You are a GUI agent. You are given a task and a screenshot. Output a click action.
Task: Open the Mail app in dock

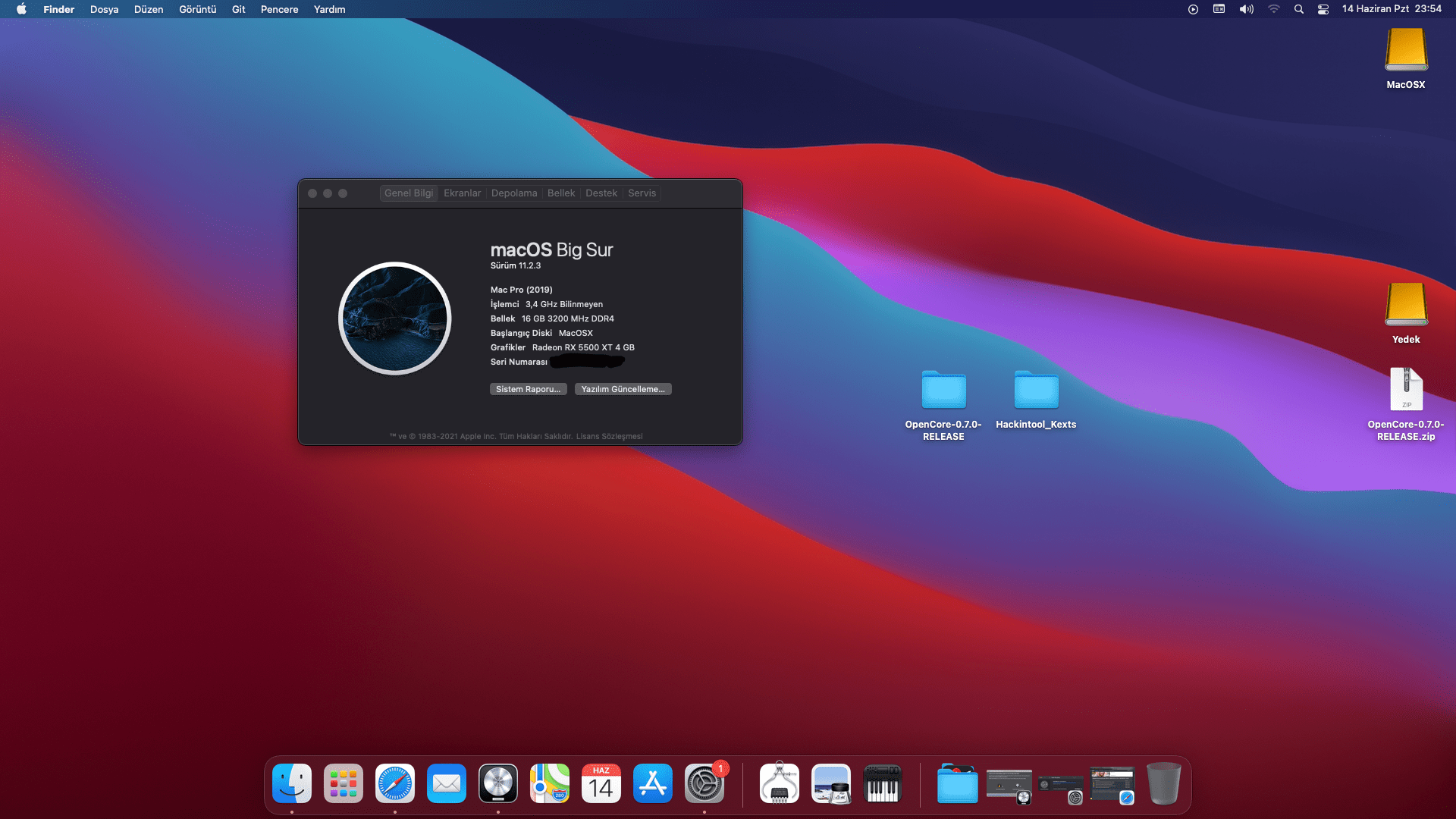pyautogui.click(x=447, y=783)
